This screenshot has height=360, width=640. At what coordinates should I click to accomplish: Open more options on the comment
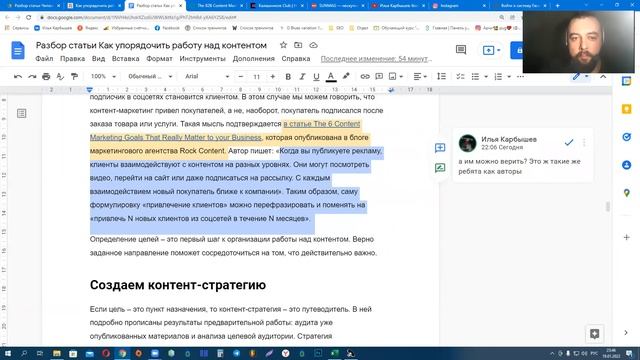(584, 142)
